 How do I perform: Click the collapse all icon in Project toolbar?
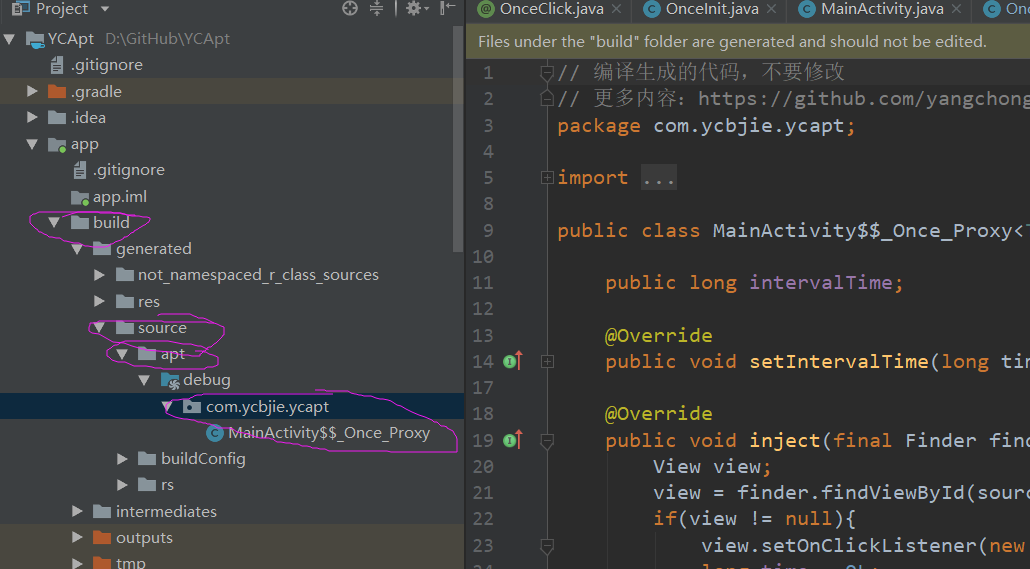pyautogui.click(x=376, y=8)
